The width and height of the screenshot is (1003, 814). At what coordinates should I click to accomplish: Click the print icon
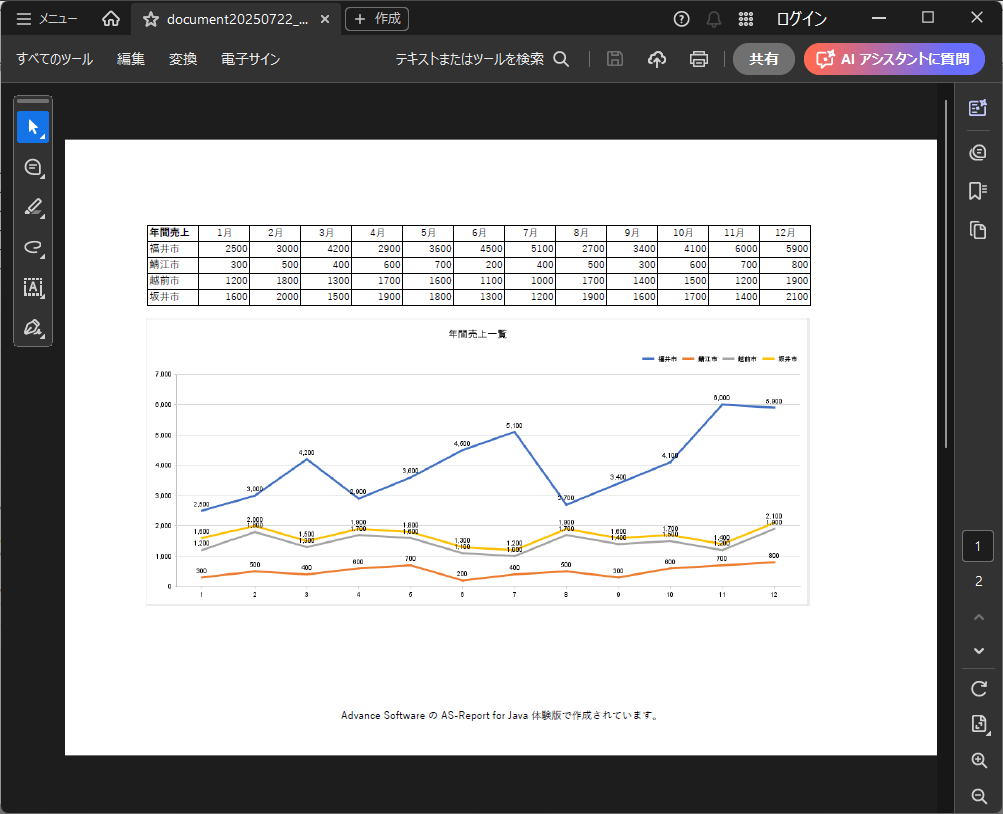click(x=699, y=59)
